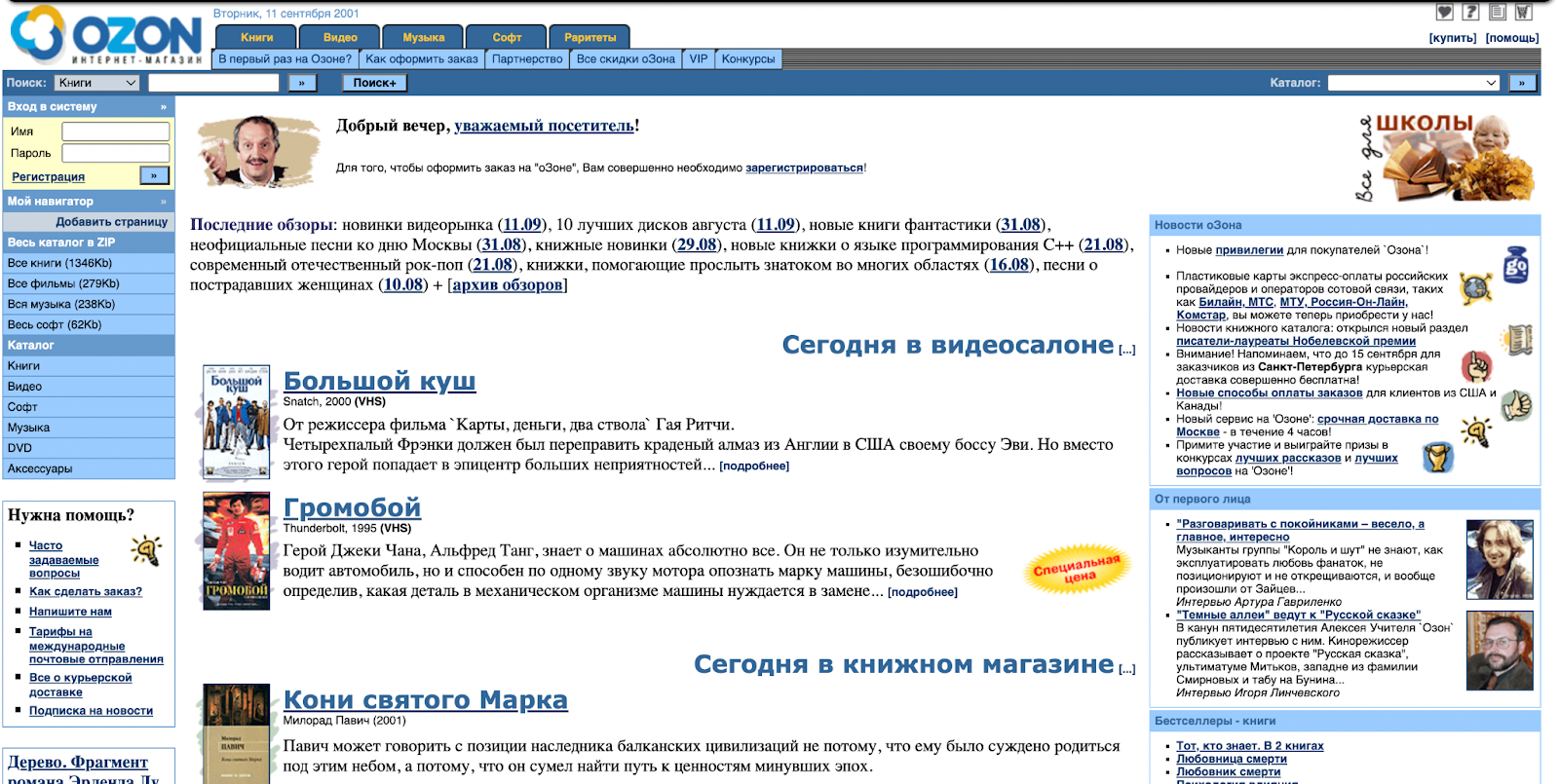Click the globe icon in Ozon news

point(1476,288)
